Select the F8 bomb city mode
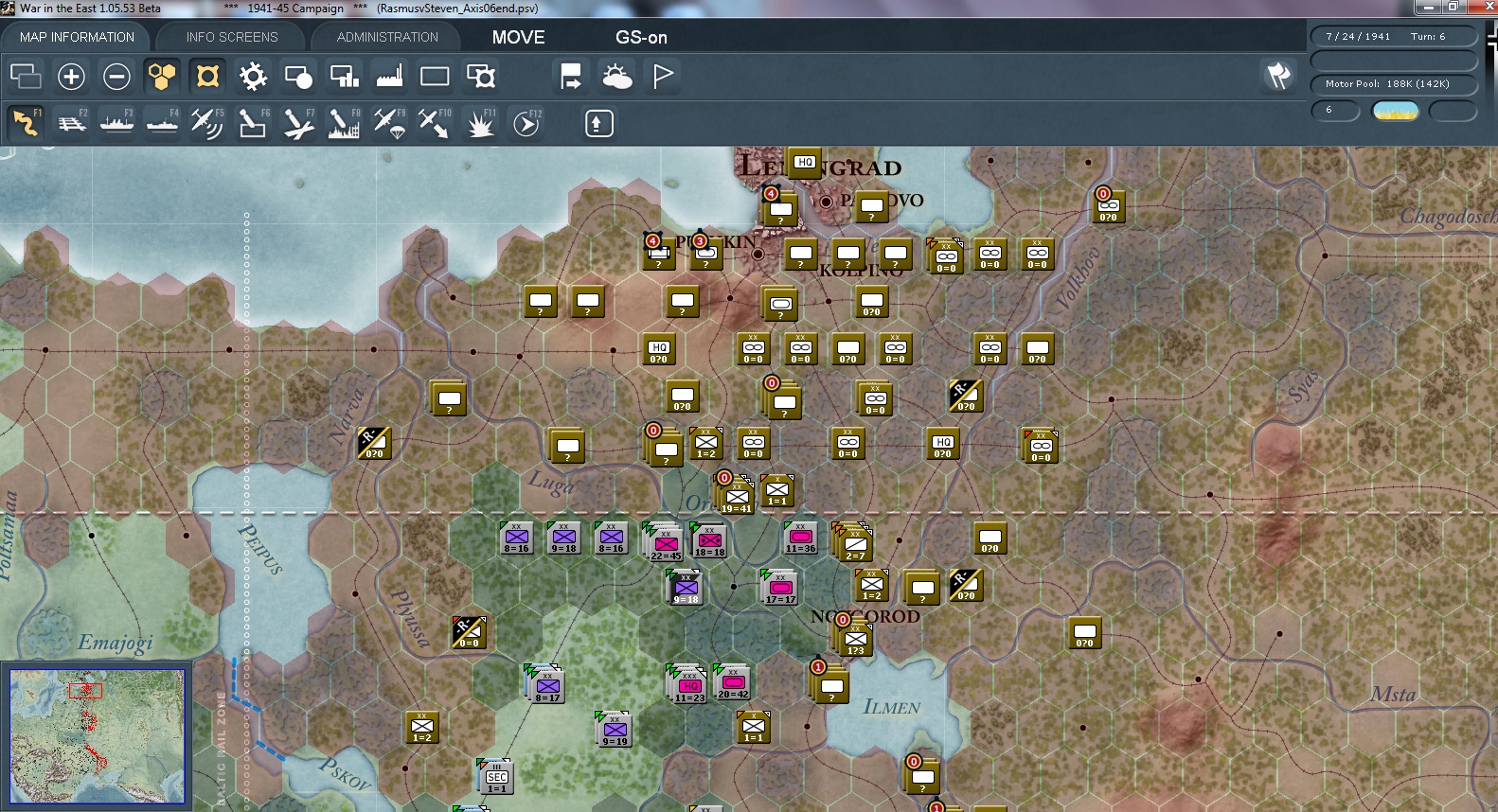 344,123
